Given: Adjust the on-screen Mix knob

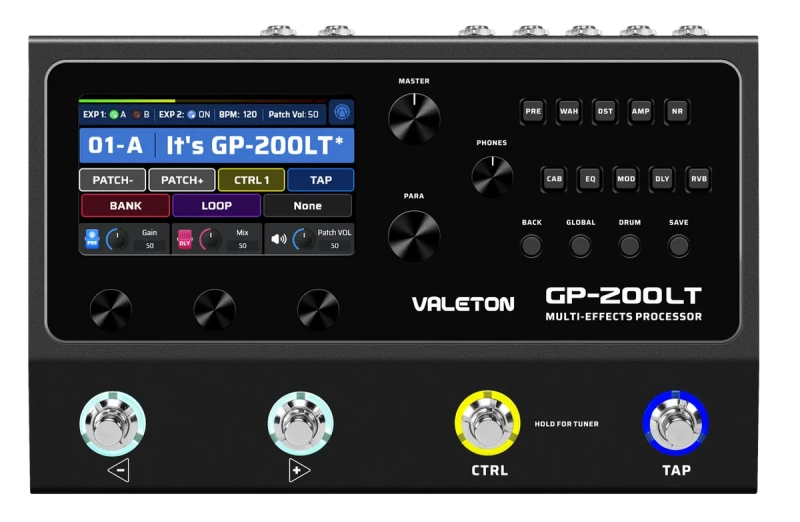Looking at the screenshot, I should coord(210,239).
